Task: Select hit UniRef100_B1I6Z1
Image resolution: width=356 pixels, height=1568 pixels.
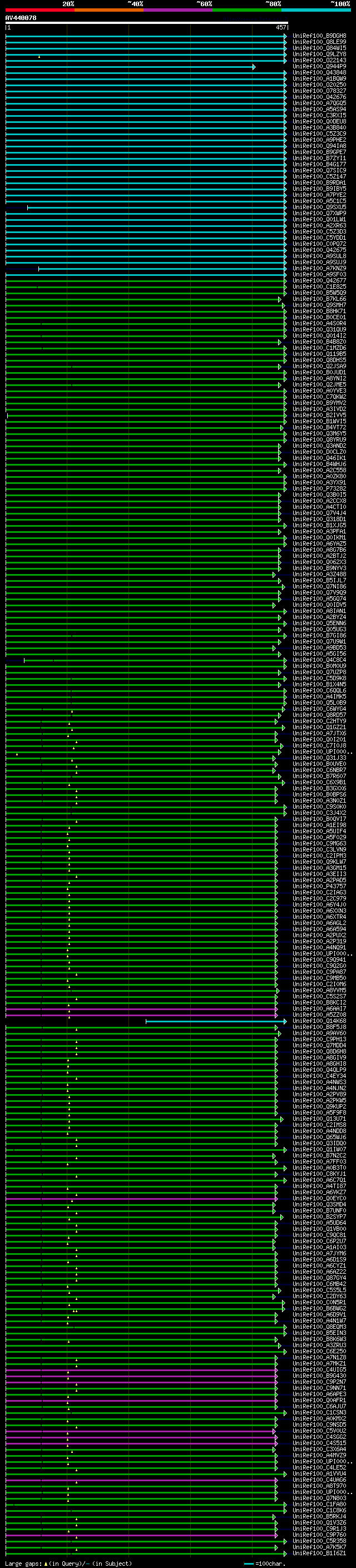Action: 319,1553
